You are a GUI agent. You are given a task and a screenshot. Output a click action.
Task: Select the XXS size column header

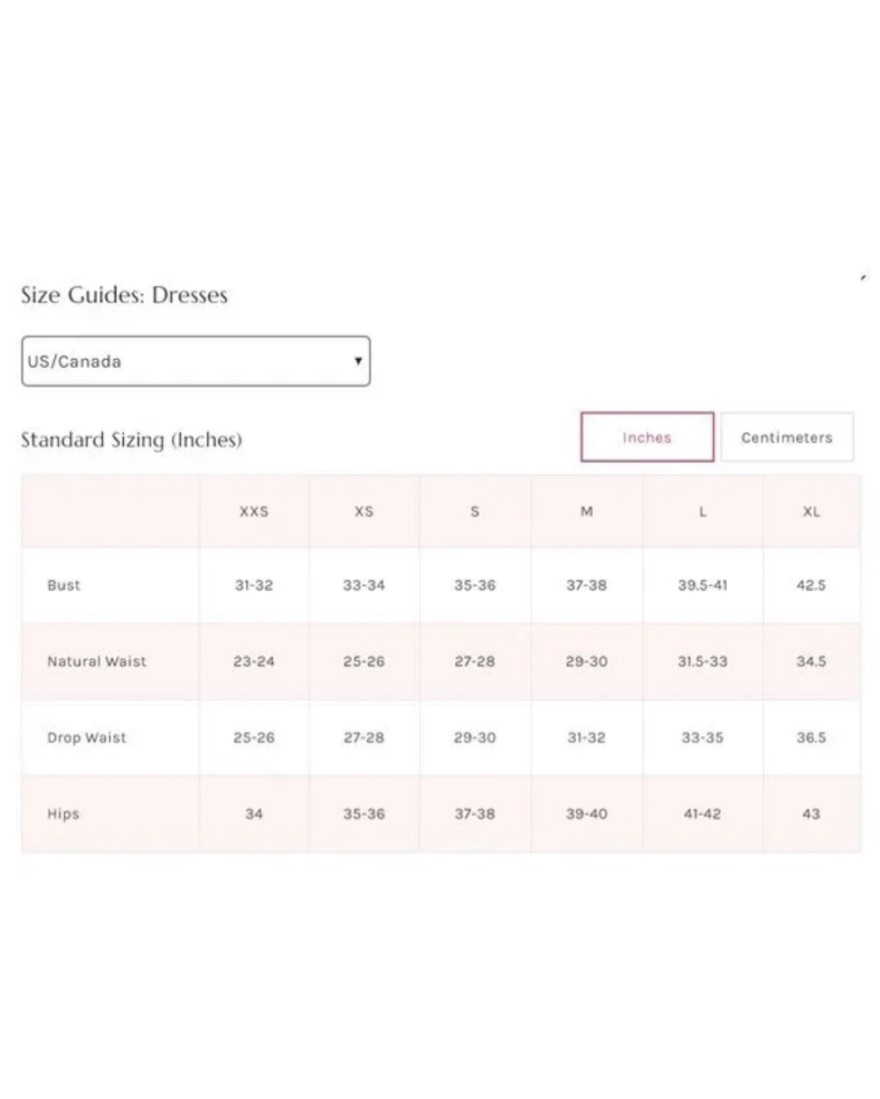pos(254,512)
